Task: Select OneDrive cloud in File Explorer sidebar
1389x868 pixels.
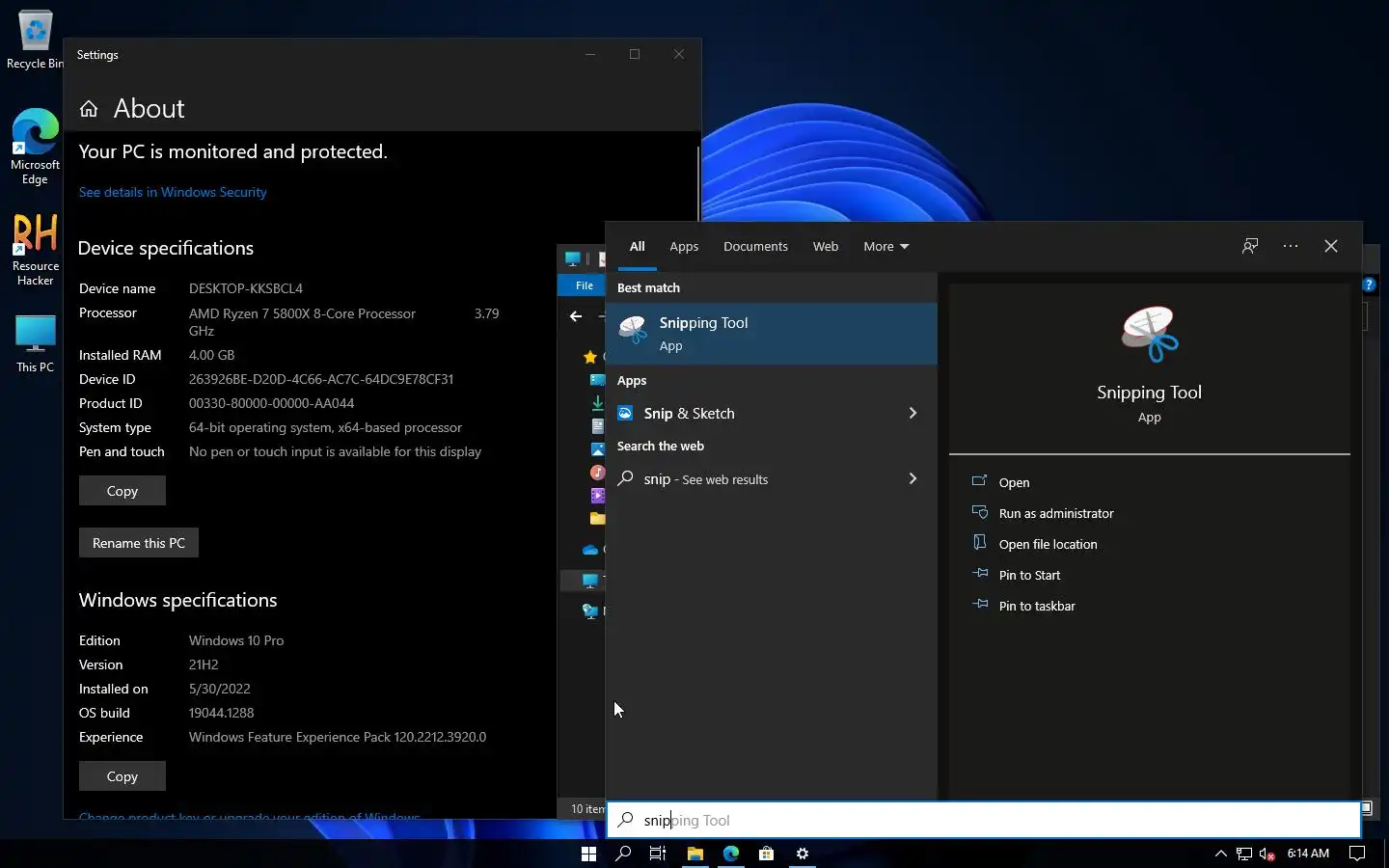Action: pos(590,550)
